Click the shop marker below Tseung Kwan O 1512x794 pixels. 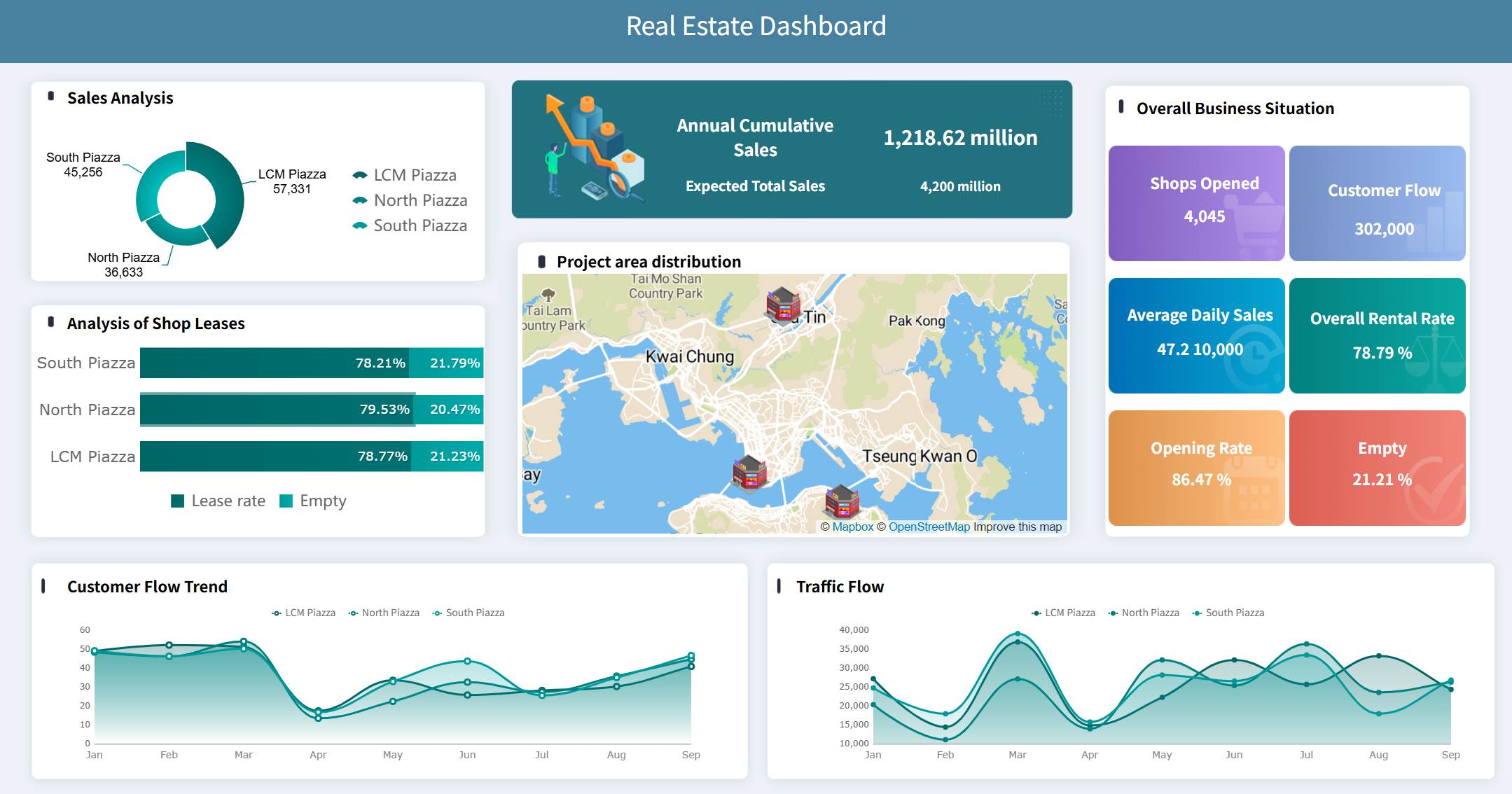click(x=842, y=501)
